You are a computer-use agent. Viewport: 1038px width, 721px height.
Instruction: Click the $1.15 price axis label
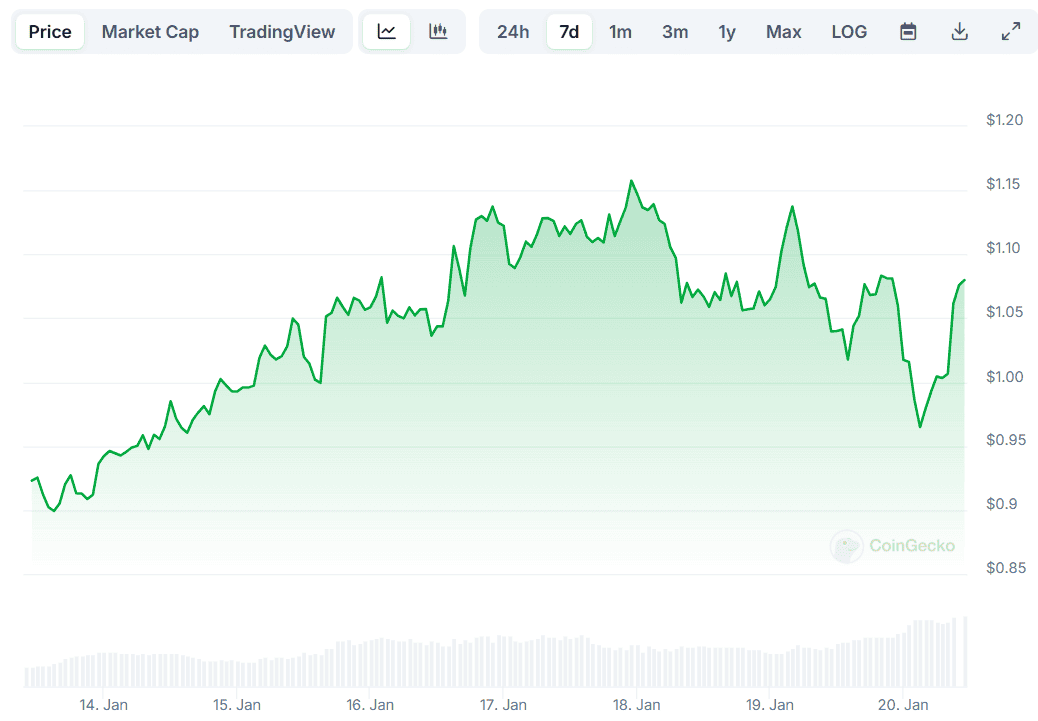[1003, 184]
